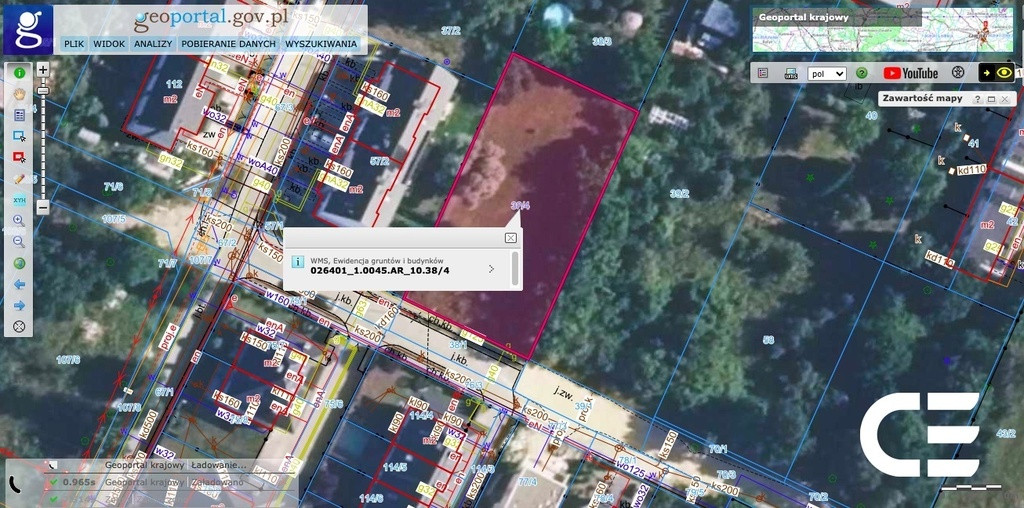This screenshot has width=1024, height=508.
Task: Click the green checkmark beside 0.965s
Action: coord(54,483)
